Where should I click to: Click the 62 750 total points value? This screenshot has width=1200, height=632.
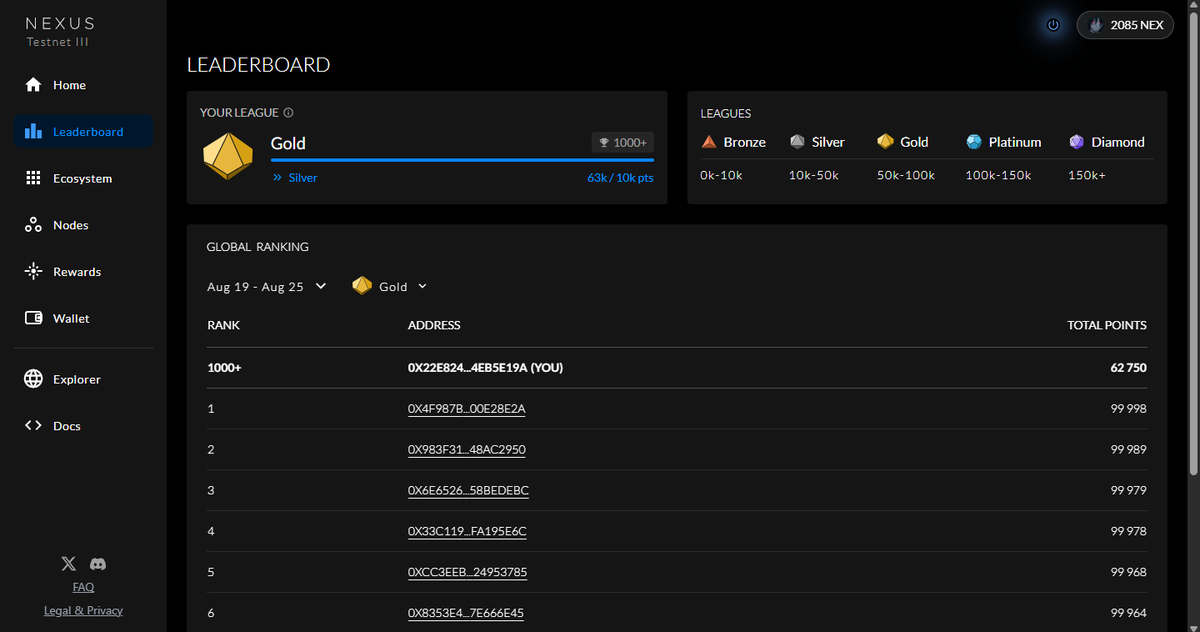(1128, 368)
